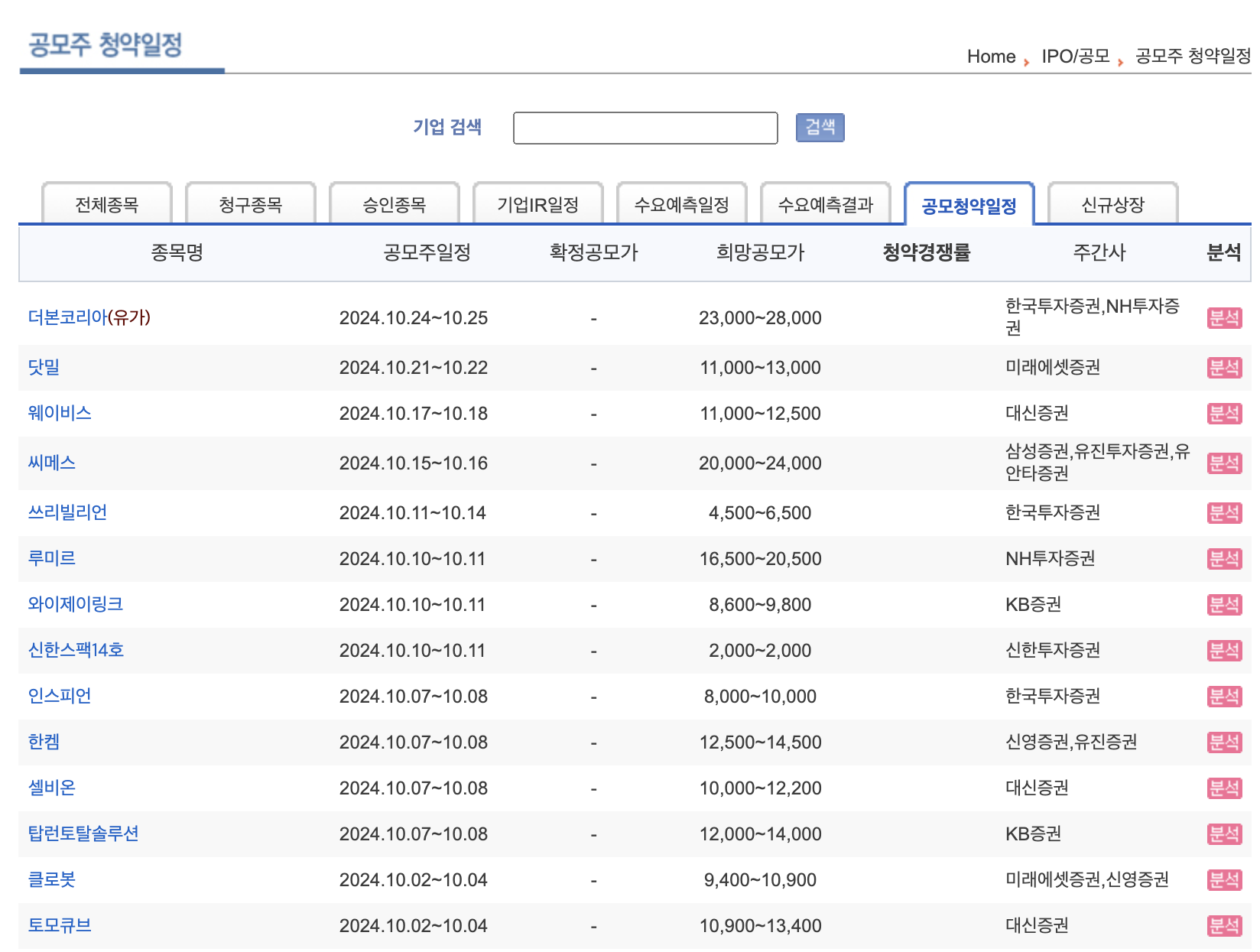
Task: Click the 분석 button for 신한스팩14호
Action: [1225, 650]
